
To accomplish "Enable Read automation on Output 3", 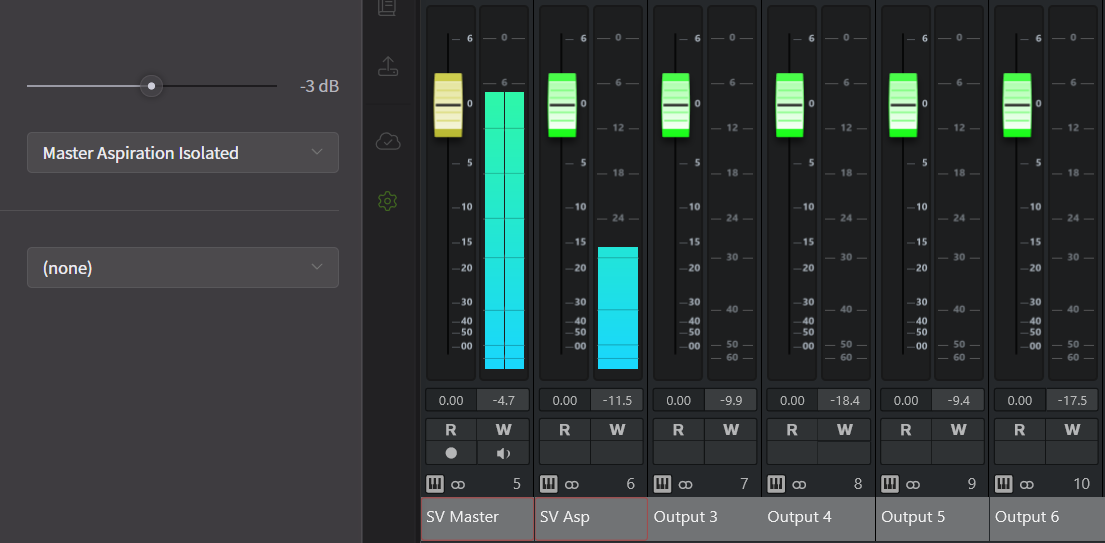I will point(678,430).
